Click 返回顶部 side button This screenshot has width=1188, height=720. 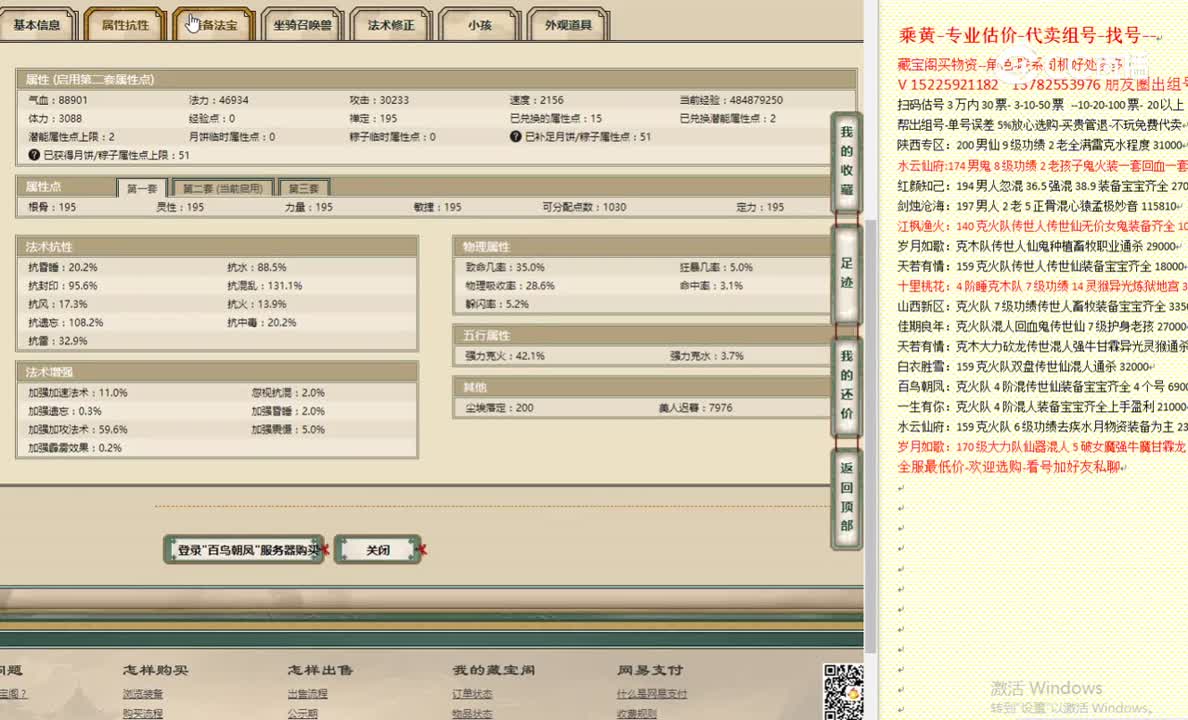point(846,497)
